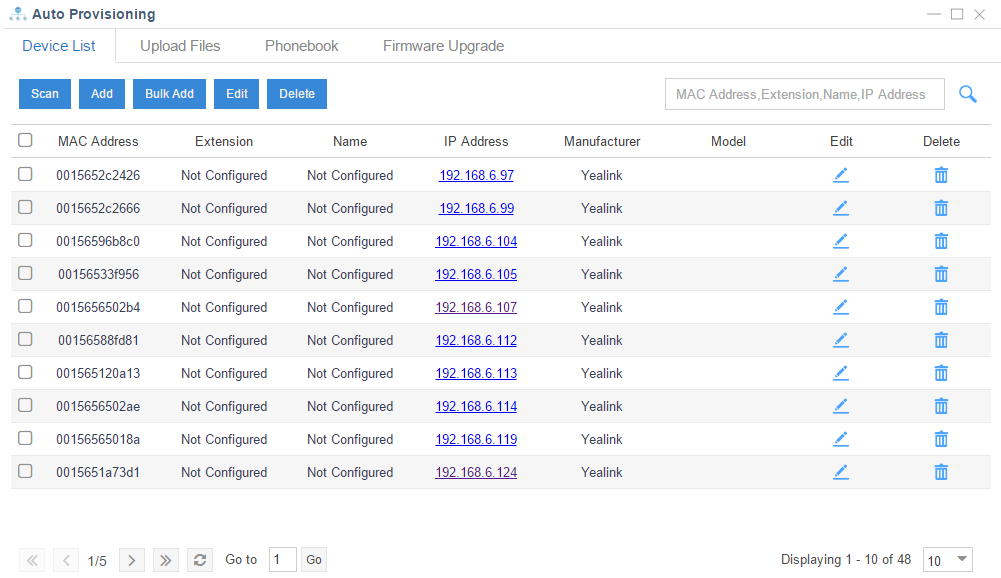This screenshot has width=1001, height=578.
Task: Select the checkbox for device 0015652c2426
Action: (25, 174)
